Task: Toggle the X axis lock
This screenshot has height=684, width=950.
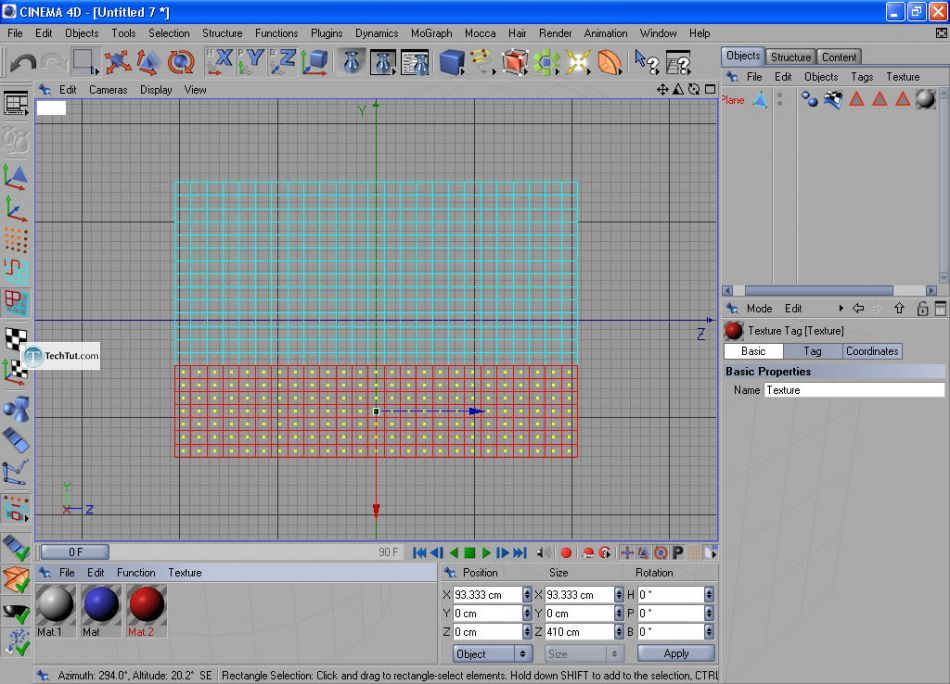Action: pos(219,62)
